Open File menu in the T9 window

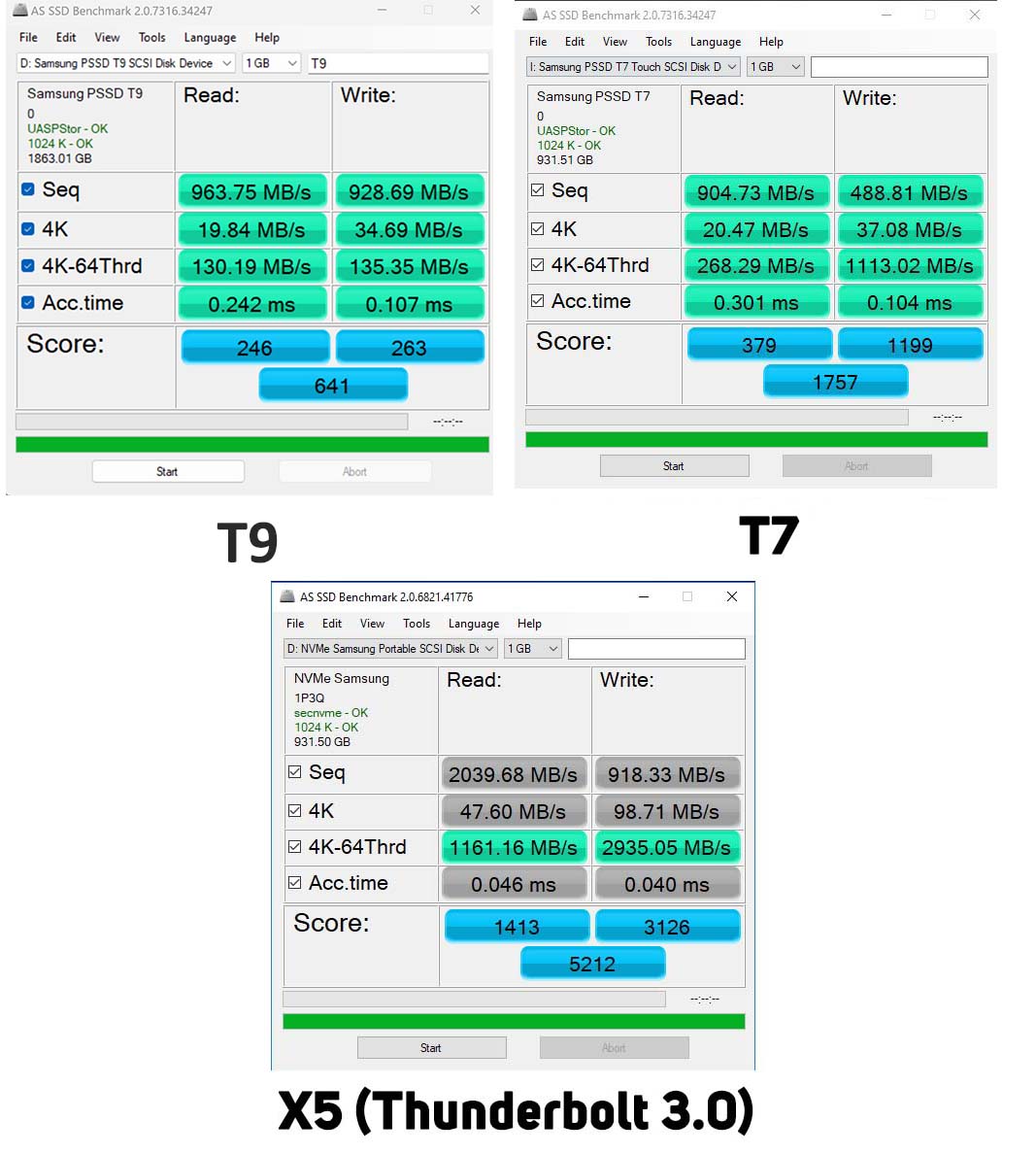coord(29,38)
